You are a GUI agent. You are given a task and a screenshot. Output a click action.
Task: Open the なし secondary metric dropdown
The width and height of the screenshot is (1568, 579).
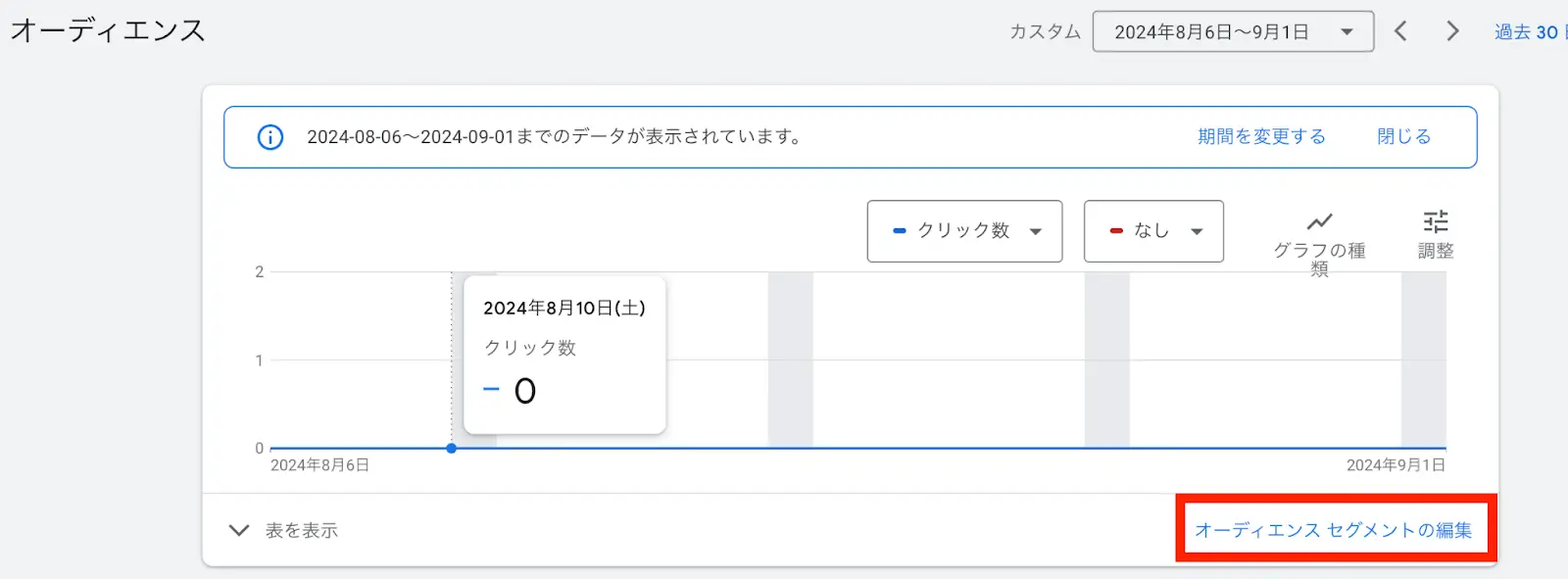[1151, 231]
